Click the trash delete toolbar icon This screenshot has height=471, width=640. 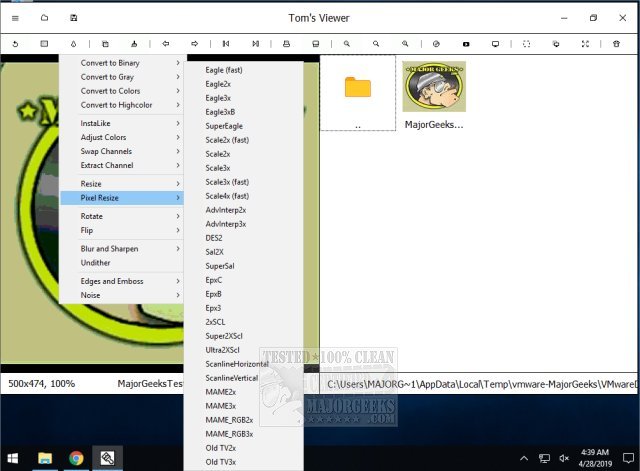pos(616,44)
